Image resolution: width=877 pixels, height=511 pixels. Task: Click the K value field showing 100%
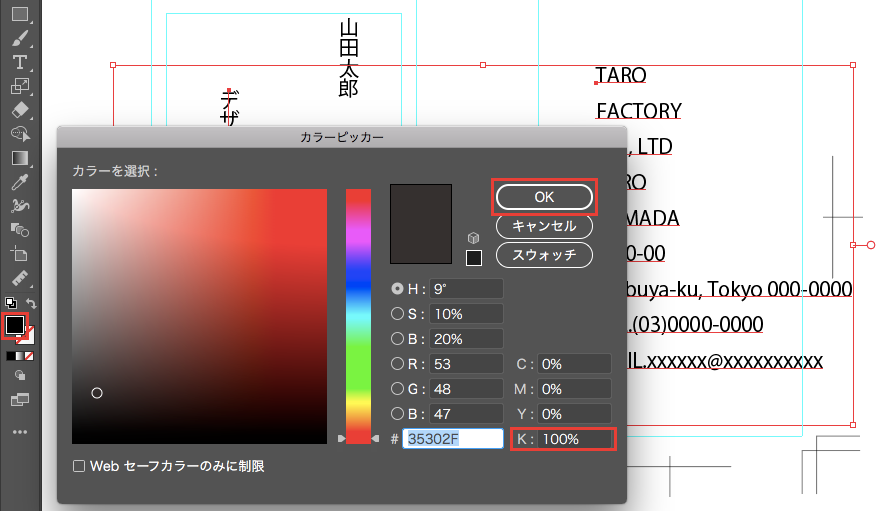[575, 439]
